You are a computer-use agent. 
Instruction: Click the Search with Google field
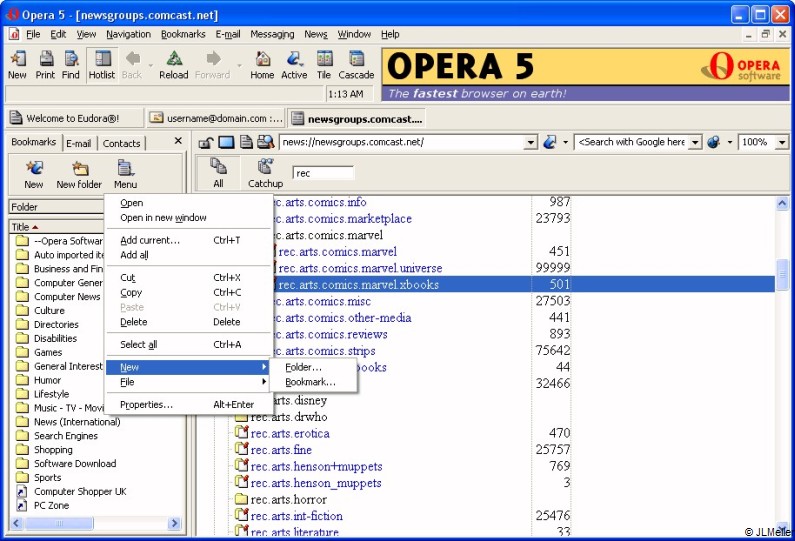pos(632,142)
